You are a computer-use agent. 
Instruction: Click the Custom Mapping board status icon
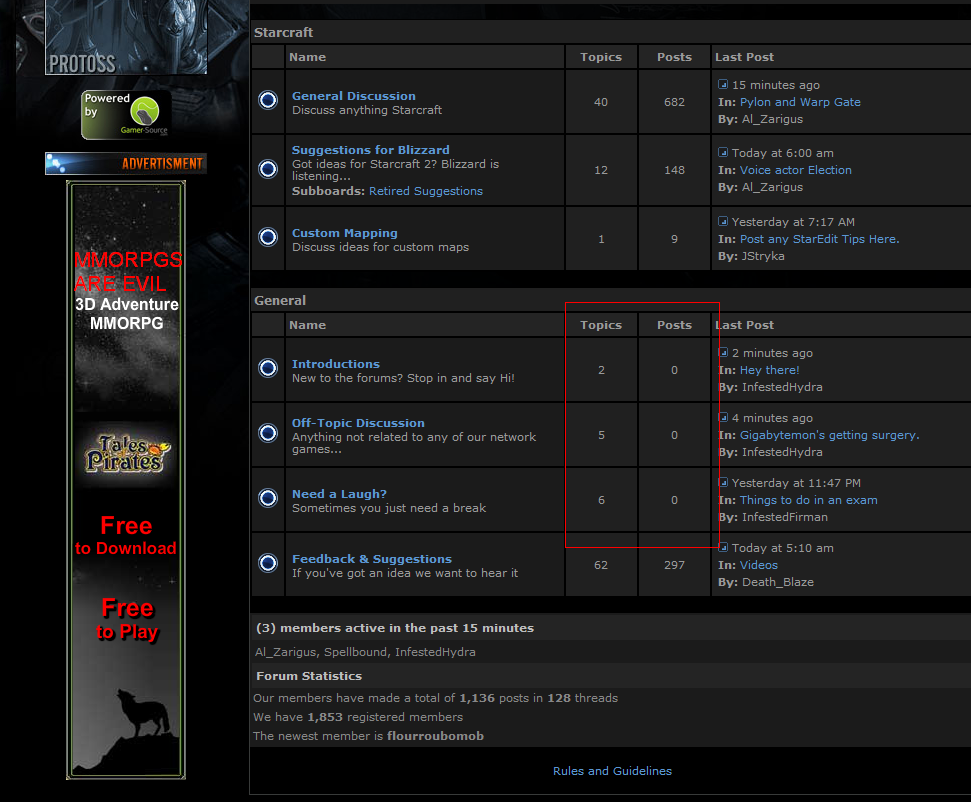coord(268,237)
